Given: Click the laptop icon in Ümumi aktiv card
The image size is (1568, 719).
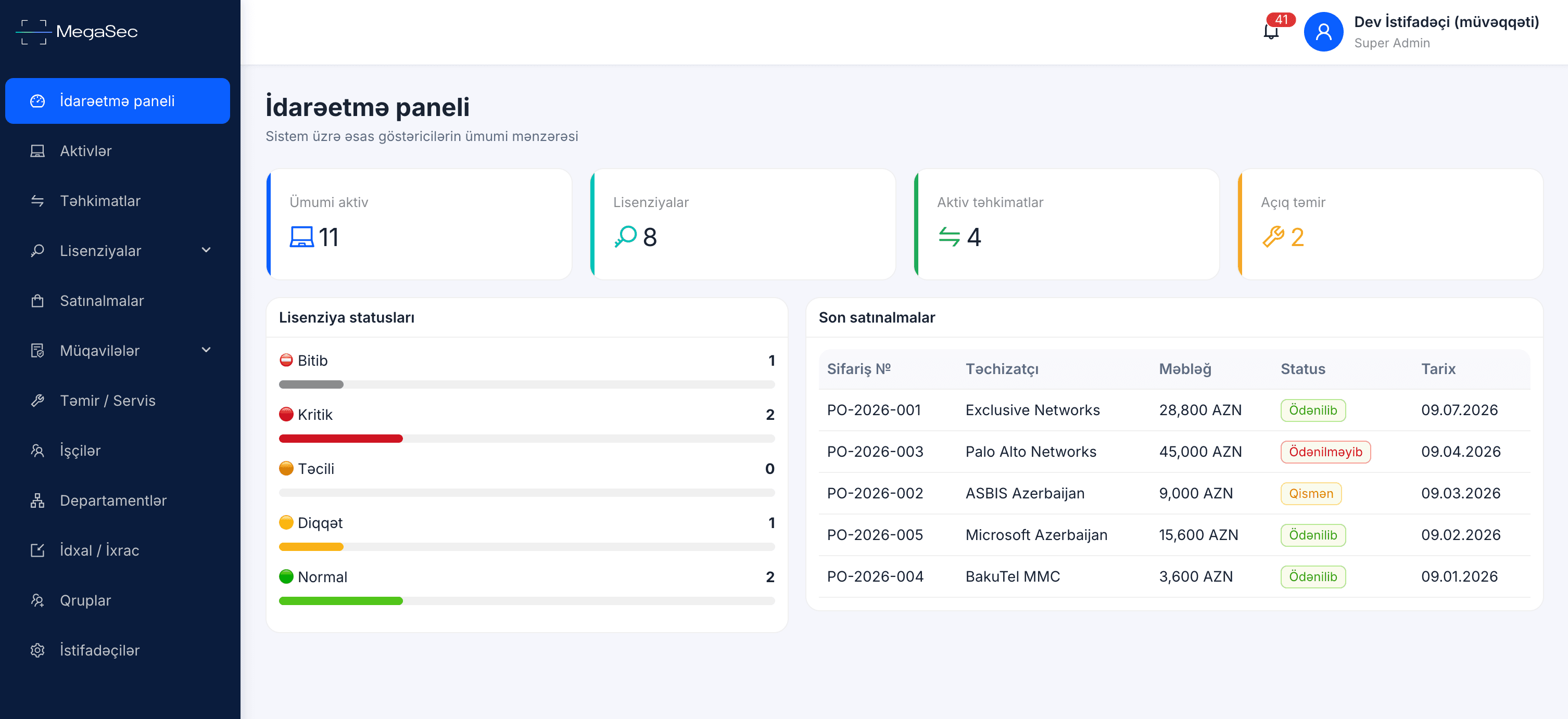Looking at the screenshot, I should [301, 237].
